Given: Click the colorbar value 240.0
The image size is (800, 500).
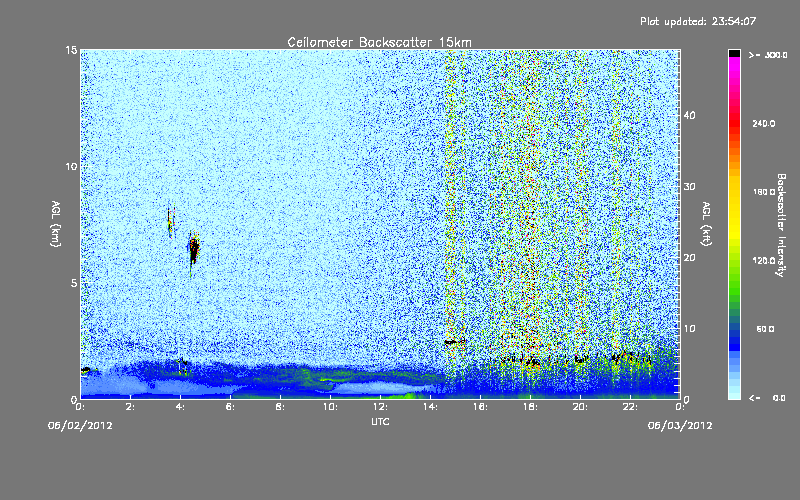Looking at the screenshot, I should pyautogui.click(x=763, y=123).
